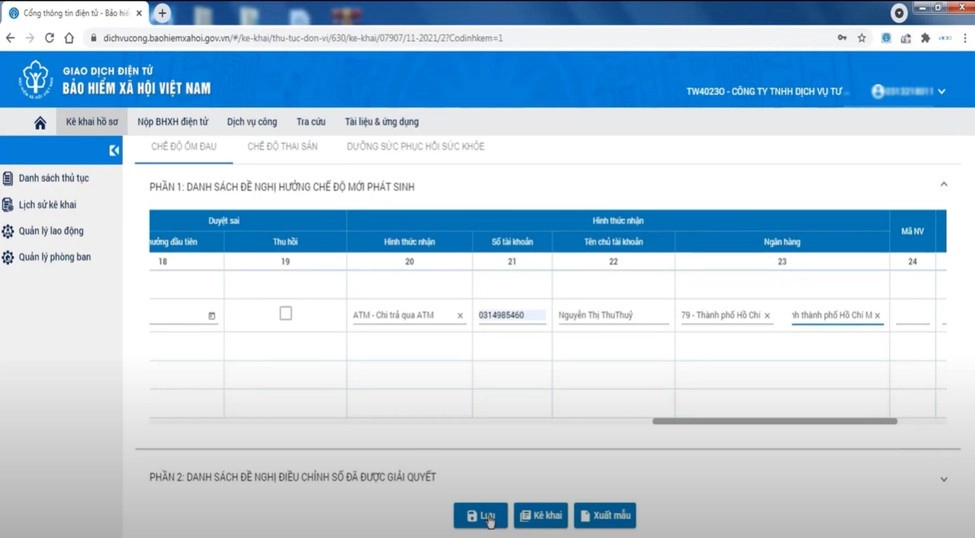Open the date picker in first column

[x=211, y=316]
